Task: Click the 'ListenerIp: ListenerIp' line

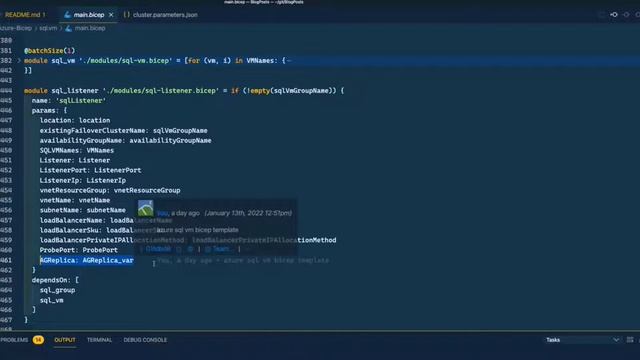Action: [x=82, y=180]
